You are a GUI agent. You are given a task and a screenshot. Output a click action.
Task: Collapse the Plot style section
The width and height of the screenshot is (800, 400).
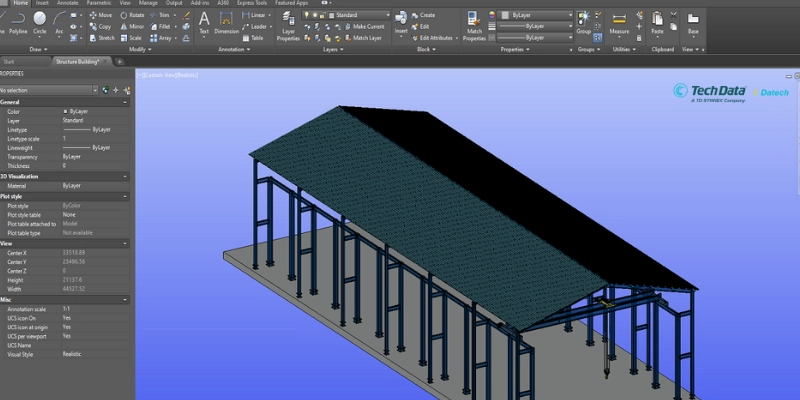point(126,196)
